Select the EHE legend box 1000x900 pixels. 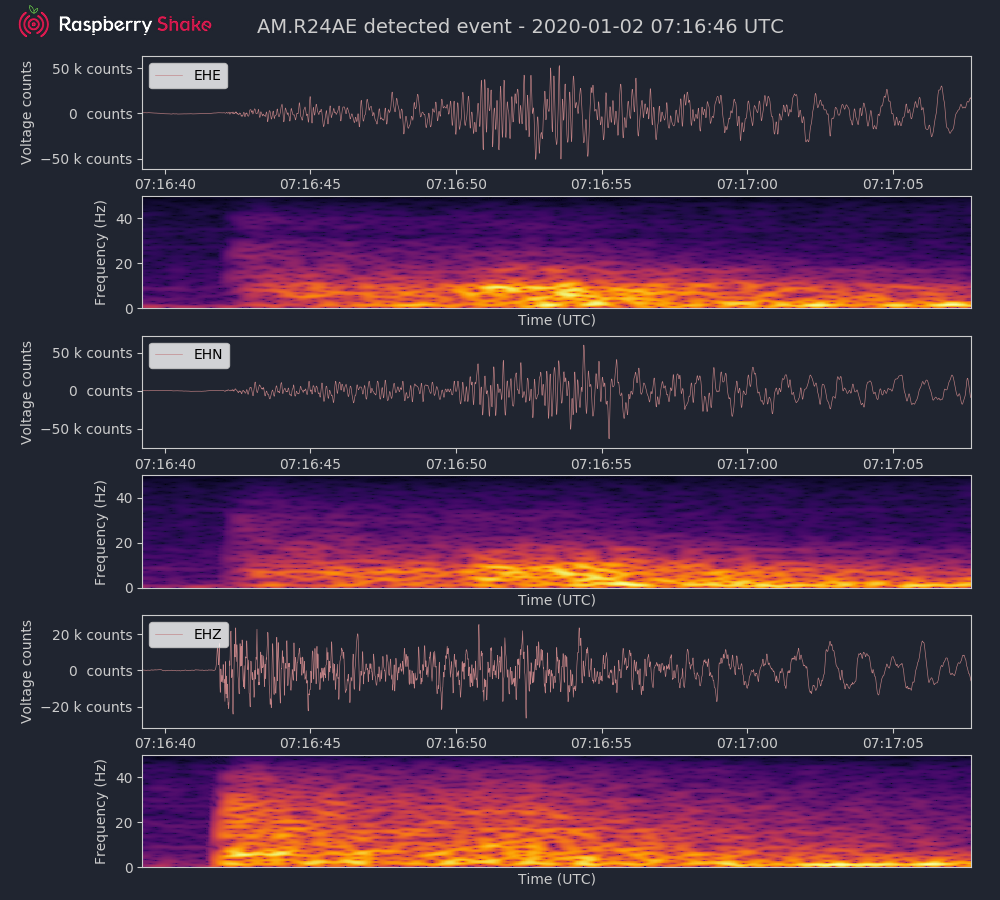point(188,75)
